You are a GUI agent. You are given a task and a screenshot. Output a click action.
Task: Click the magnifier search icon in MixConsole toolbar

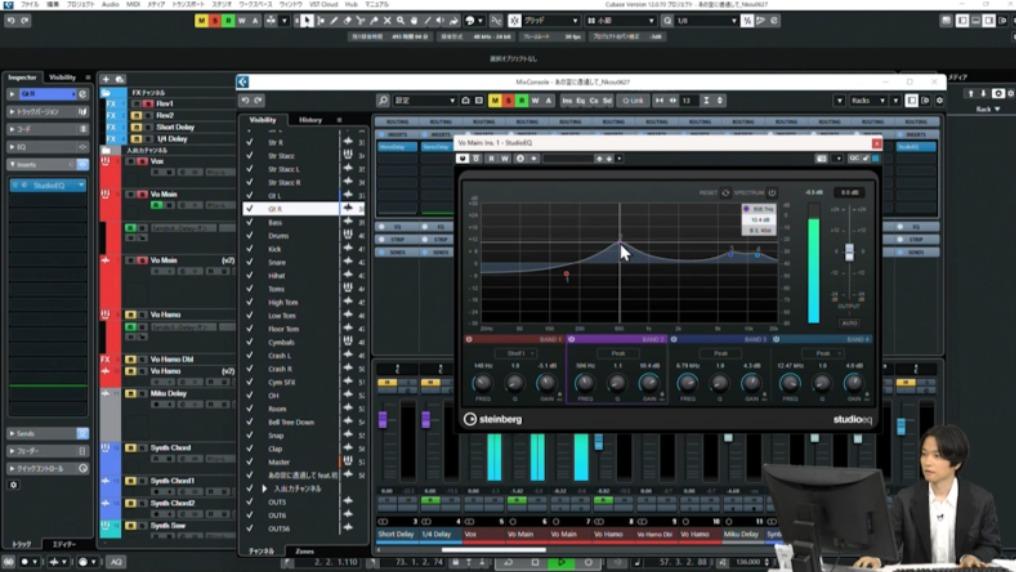pyautogui.click(x=383, y=101)
